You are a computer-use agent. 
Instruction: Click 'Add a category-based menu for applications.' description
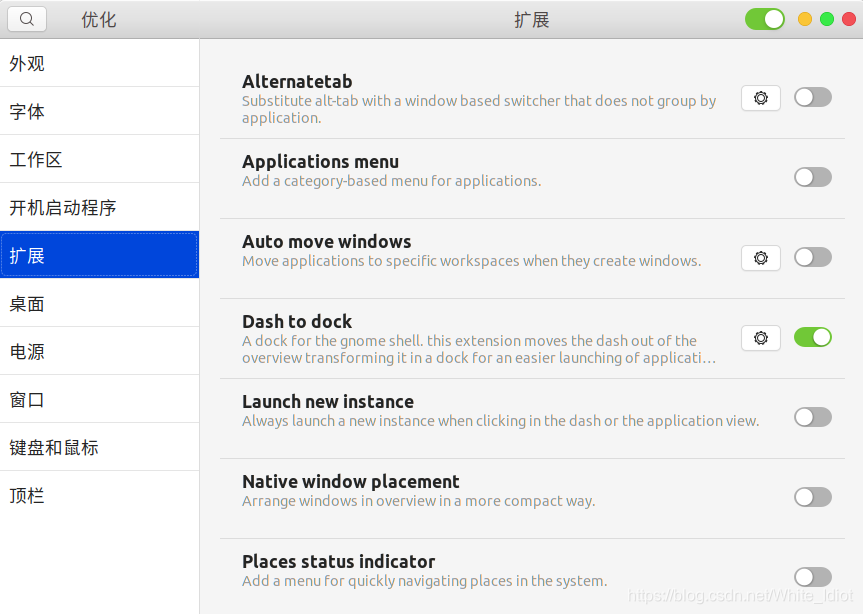coord(391,181)
